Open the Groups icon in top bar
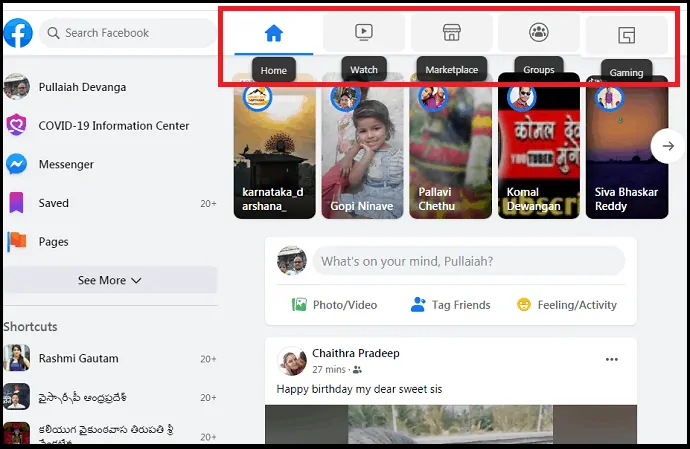This screenshot has height=449, width=690. pyautogui.click(x=538, y=33)
